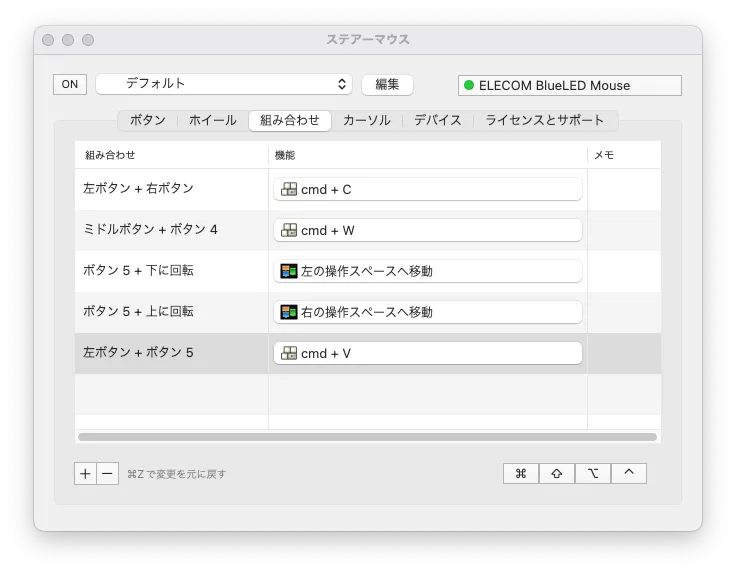The image size is (736, 573).
Task: Click the keyboard icon beside cmd + V
Action: pyautogui.click(x=289, y=353)
